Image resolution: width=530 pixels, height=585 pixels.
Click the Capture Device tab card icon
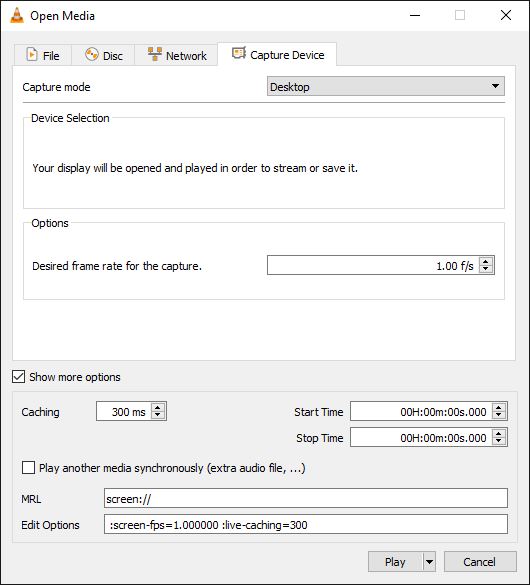click(239, 53)
